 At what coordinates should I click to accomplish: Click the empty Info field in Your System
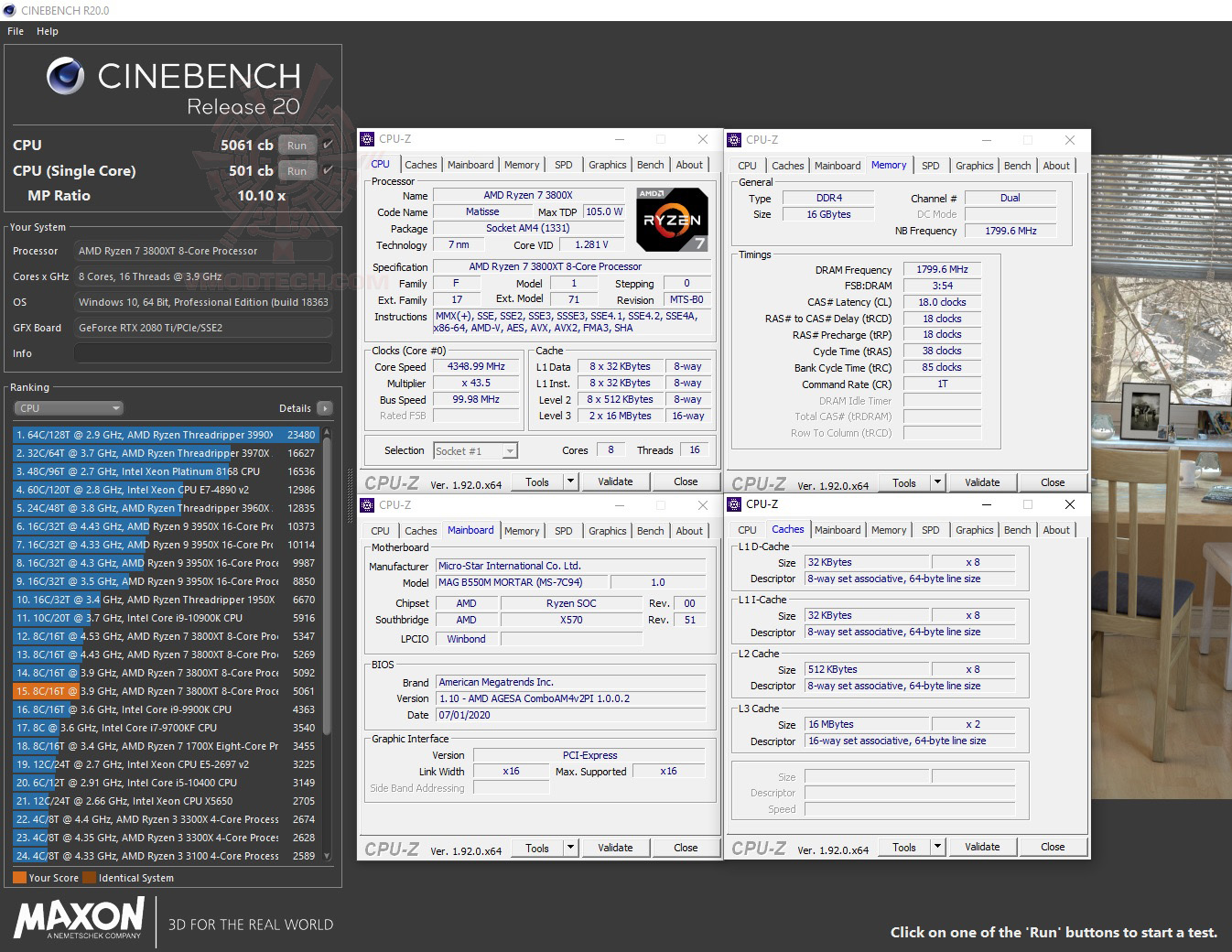[202, 353]
